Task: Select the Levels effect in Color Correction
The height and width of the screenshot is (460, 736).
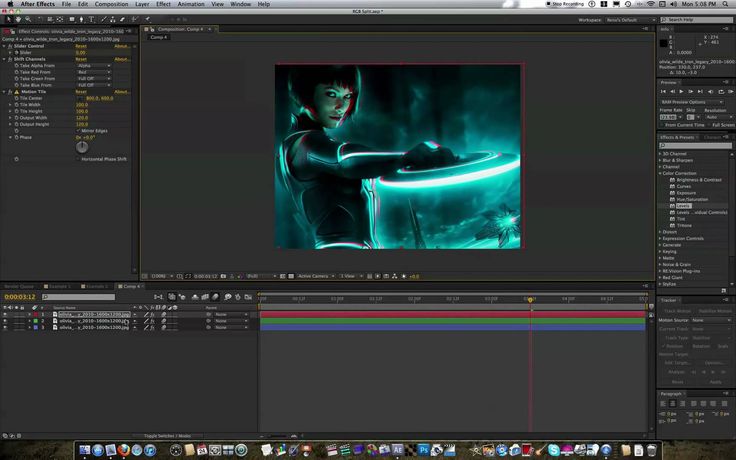Action: (x=682, y=205)
